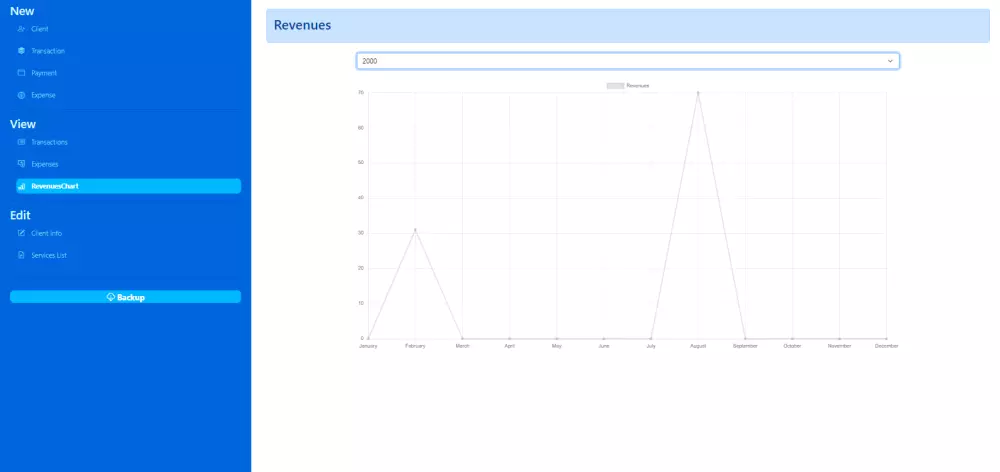
Task: Click the August peak data point
Action: [x=698, y=92]
